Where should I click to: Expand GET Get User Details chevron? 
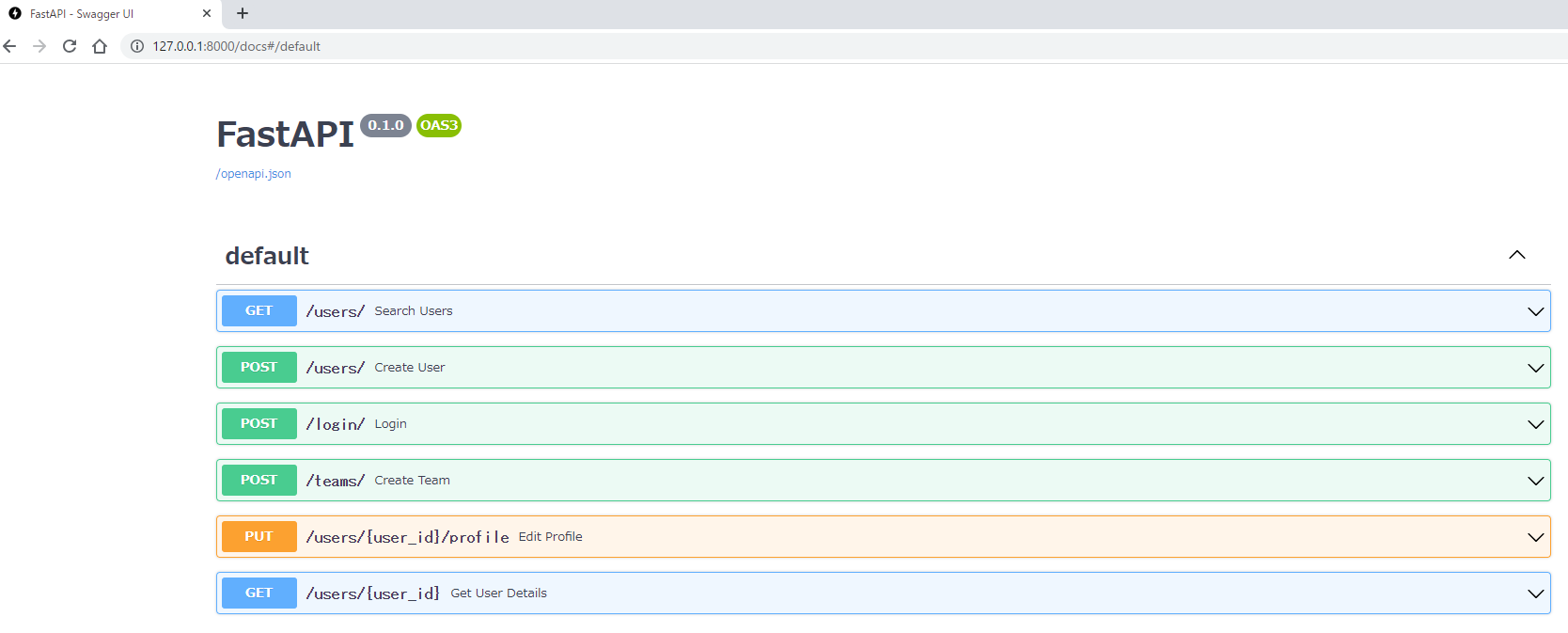(1536, 593)
